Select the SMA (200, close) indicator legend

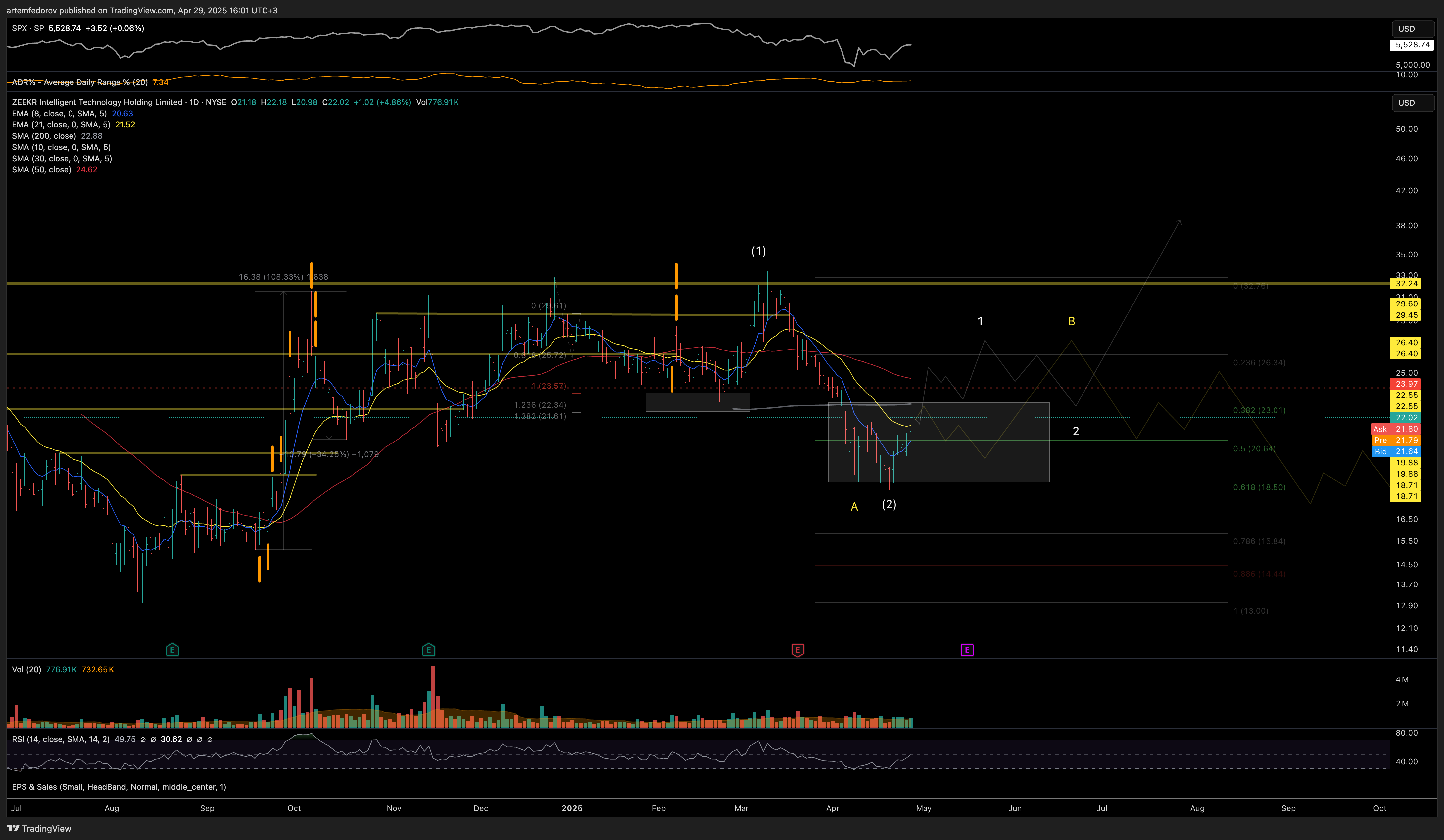(44, 136)
